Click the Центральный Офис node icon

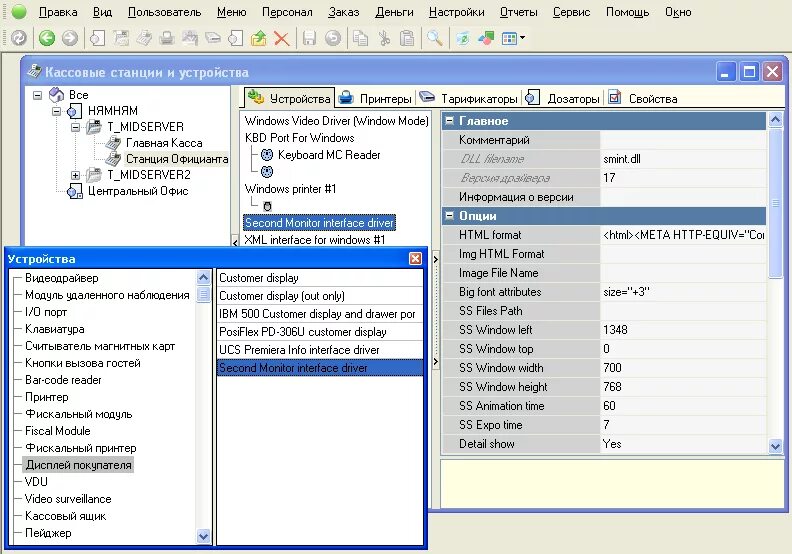(75, 191)
